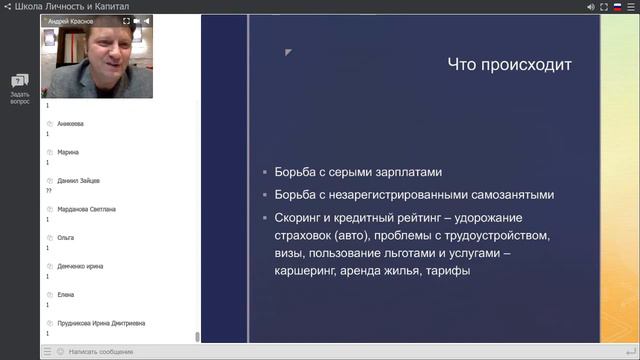This screenshot has height=360, width=640.
Task: Click the '??' message from Даниил Зайцев
Action: click(49, 191)
